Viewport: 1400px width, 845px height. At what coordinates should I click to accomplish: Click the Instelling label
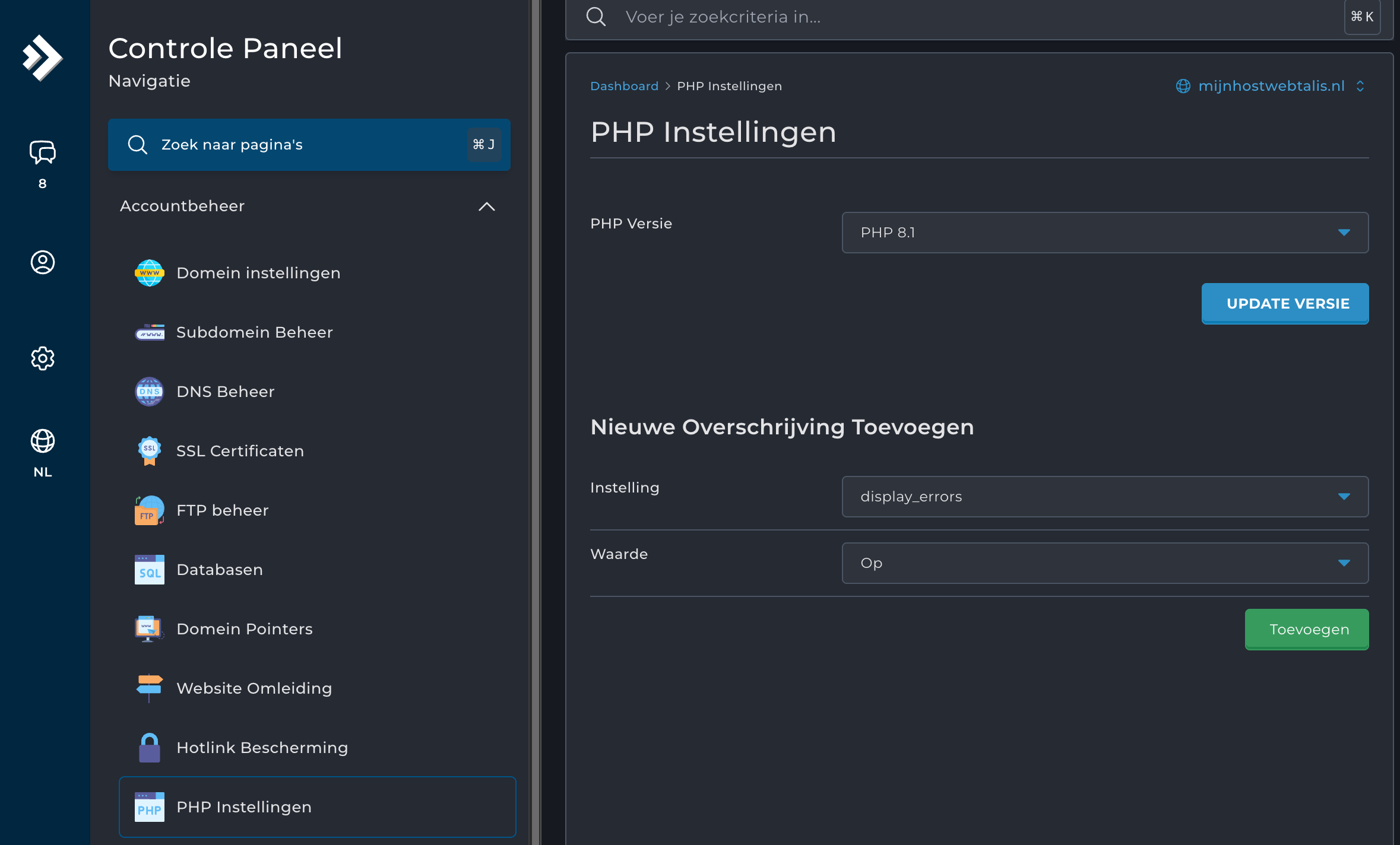click(x=625, y=488)
